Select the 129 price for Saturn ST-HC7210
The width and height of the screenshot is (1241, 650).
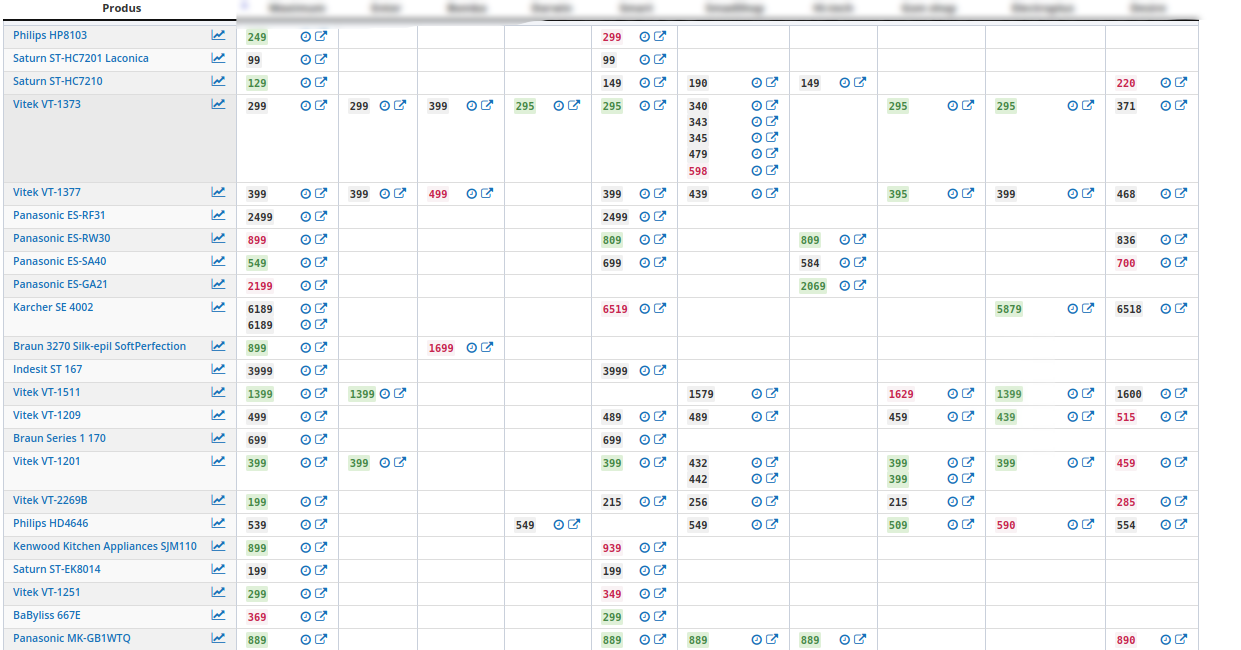pos(258,83)
